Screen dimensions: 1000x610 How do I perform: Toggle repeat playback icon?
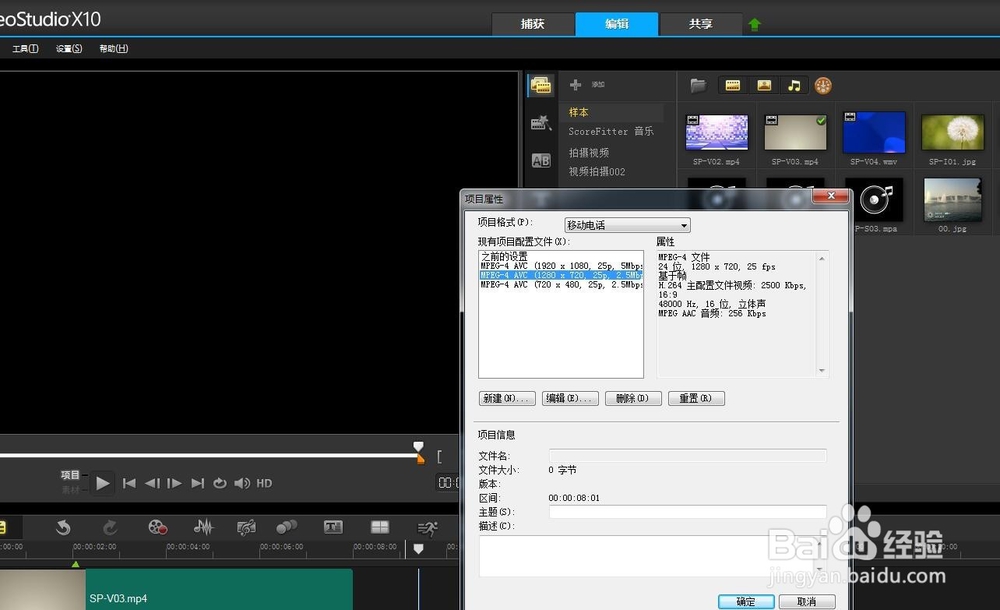[x=219, y=483]
